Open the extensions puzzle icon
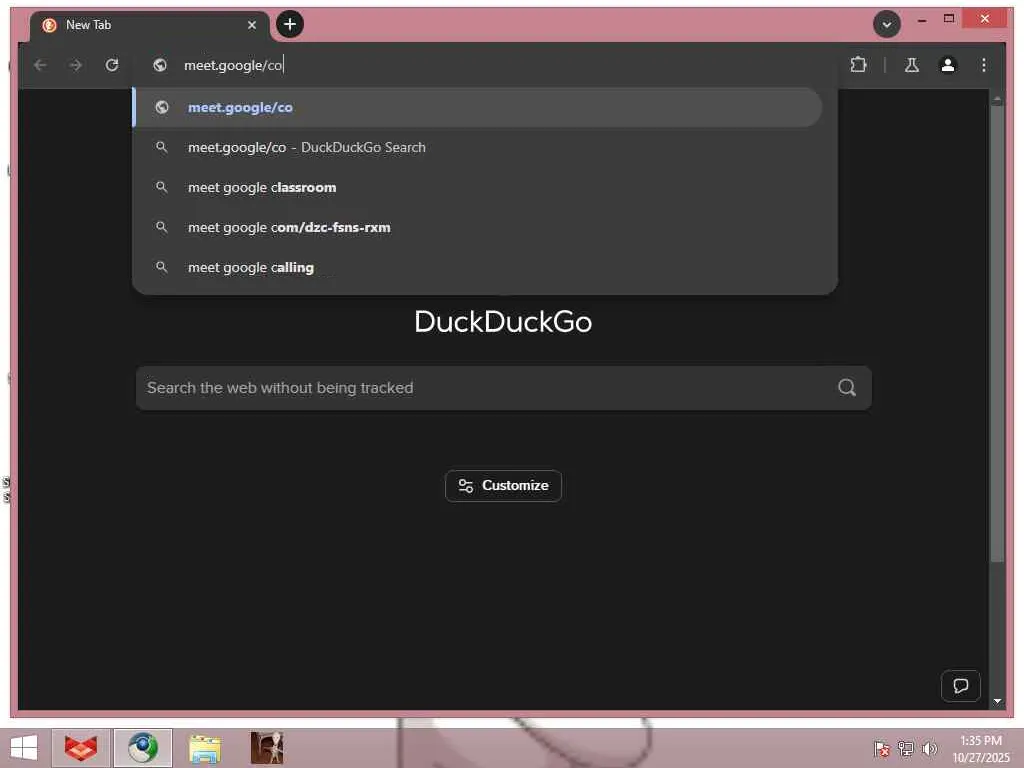 coord(858,65)
